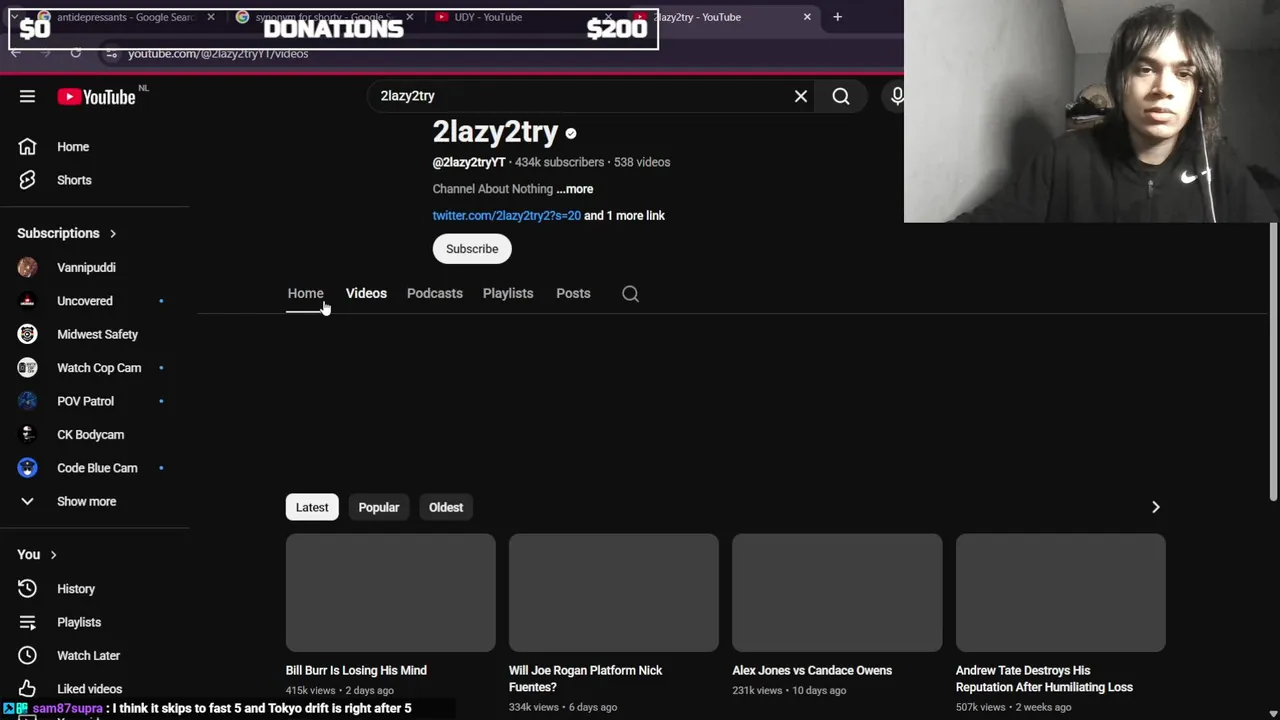This screenshot has width=1280, height=720.
Task: Click the page vertical scrollbar
Action: (1273, 362)
